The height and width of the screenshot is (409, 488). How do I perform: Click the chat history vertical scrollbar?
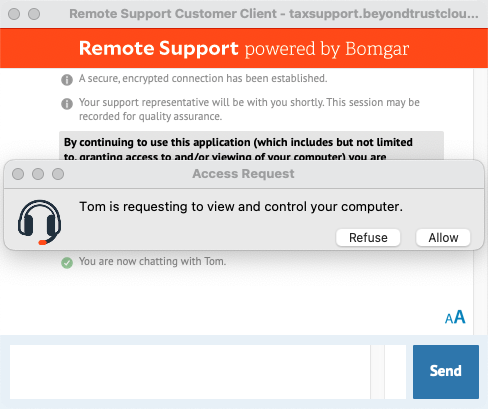coord(480,201)
